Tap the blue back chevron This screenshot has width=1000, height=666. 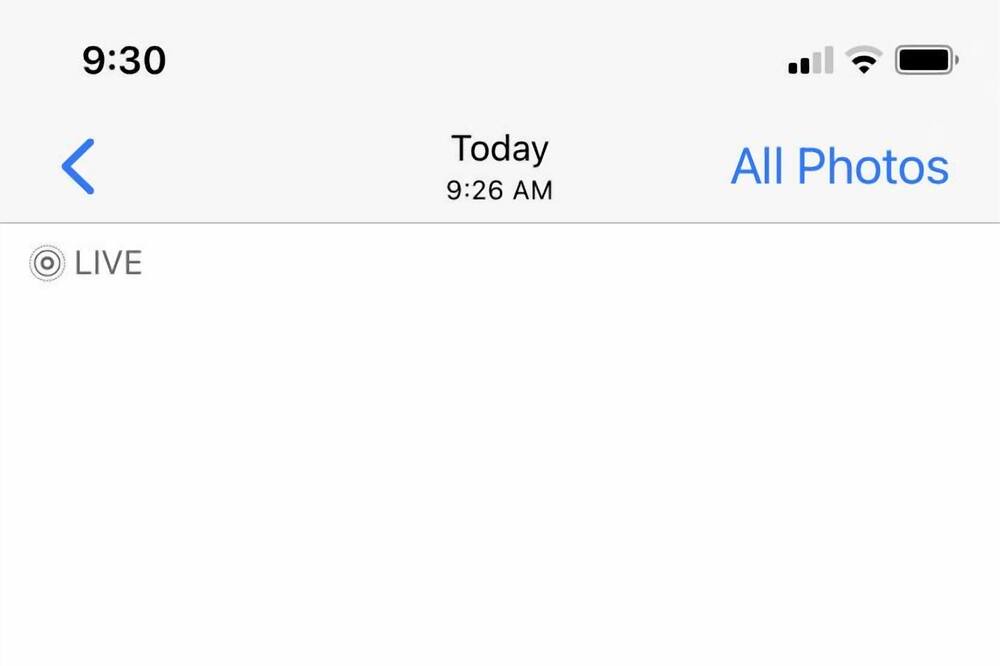pos(78,166)
